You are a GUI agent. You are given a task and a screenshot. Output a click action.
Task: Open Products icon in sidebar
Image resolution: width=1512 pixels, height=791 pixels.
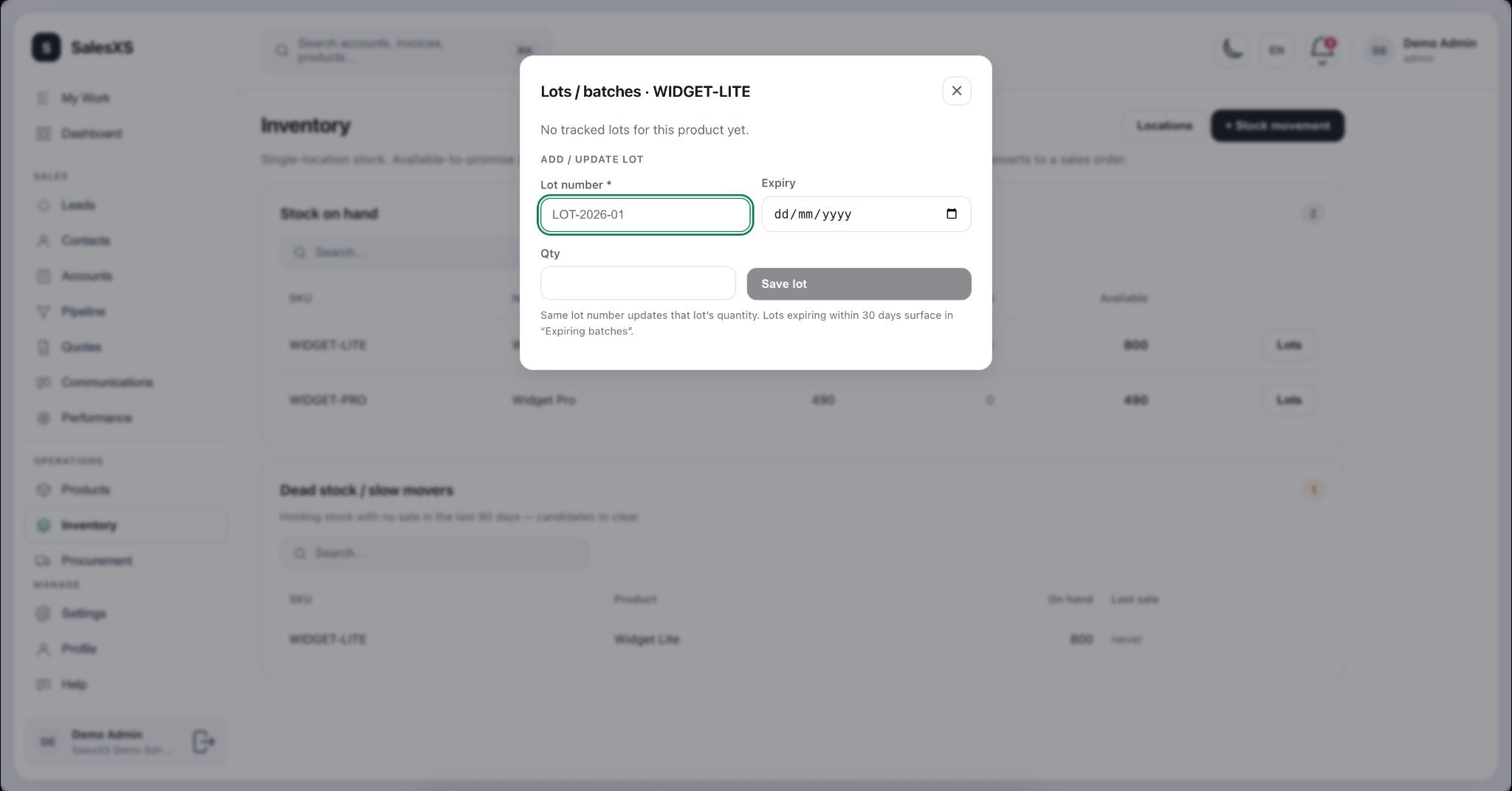(44, 490)
